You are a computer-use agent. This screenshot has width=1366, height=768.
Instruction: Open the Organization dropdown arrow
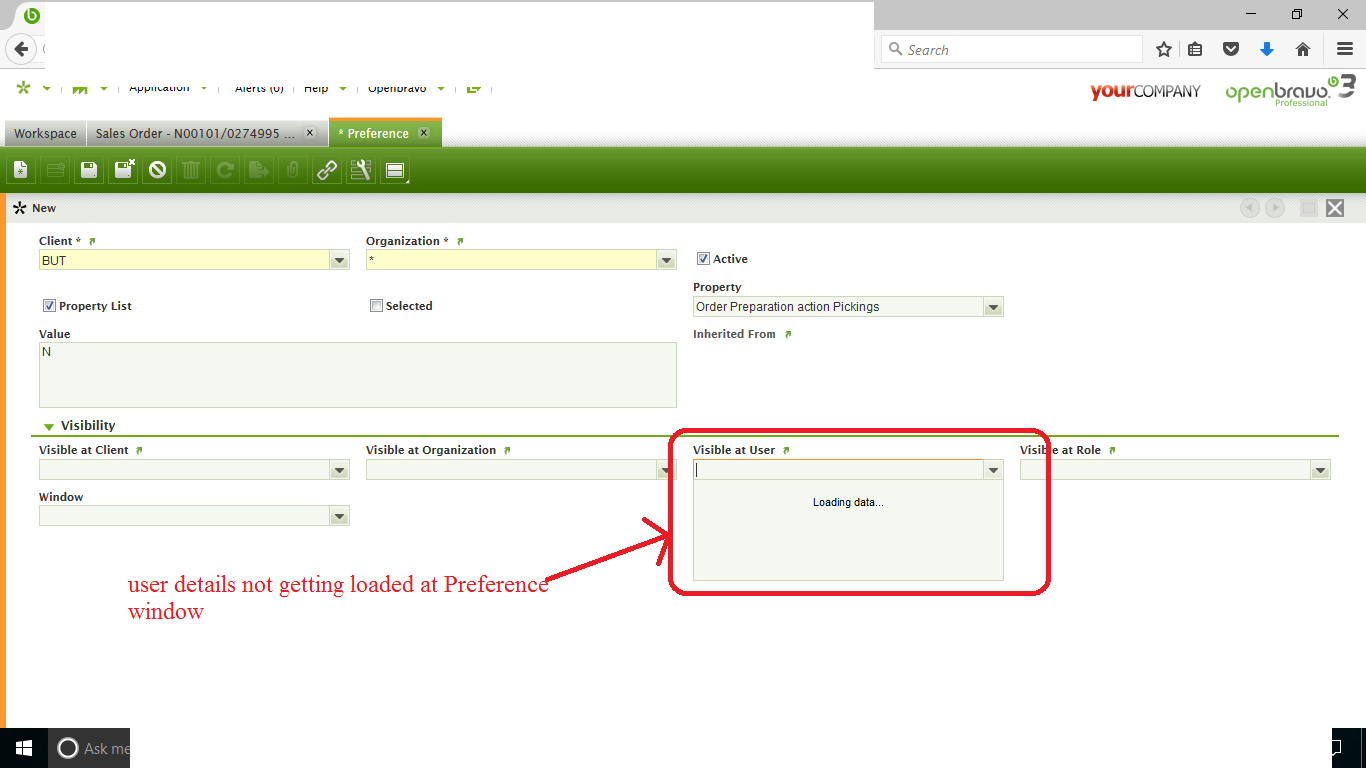(x=667, y=261)
